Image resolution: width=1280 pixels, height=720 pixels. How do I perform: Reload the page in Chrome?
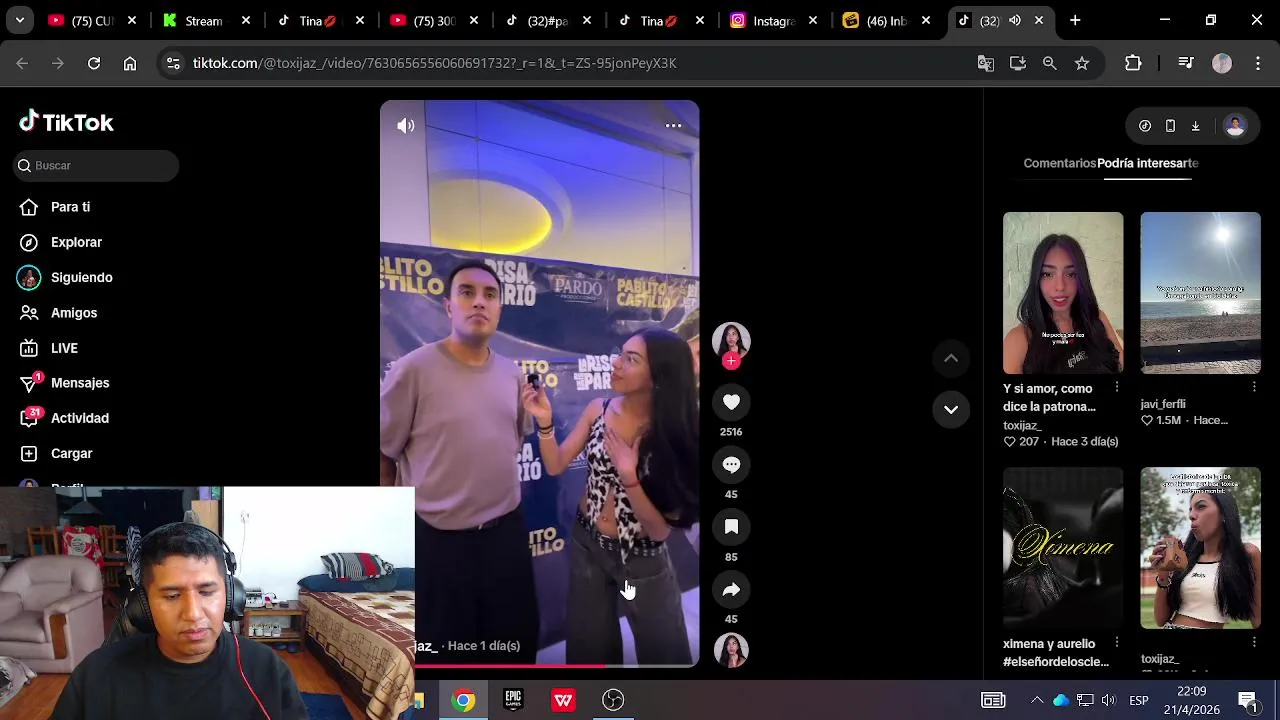pos(94,63)
